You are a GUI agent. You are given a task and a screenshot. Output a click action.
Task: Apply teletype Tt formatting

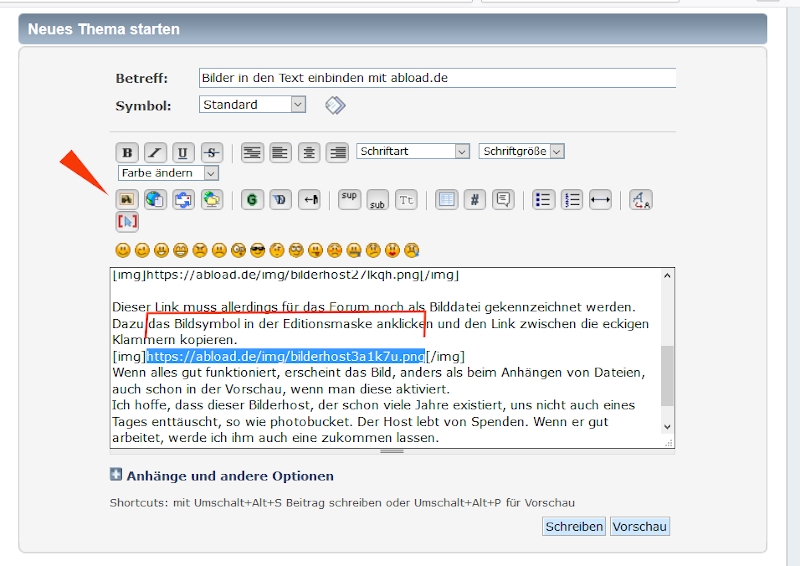point(406,199)
